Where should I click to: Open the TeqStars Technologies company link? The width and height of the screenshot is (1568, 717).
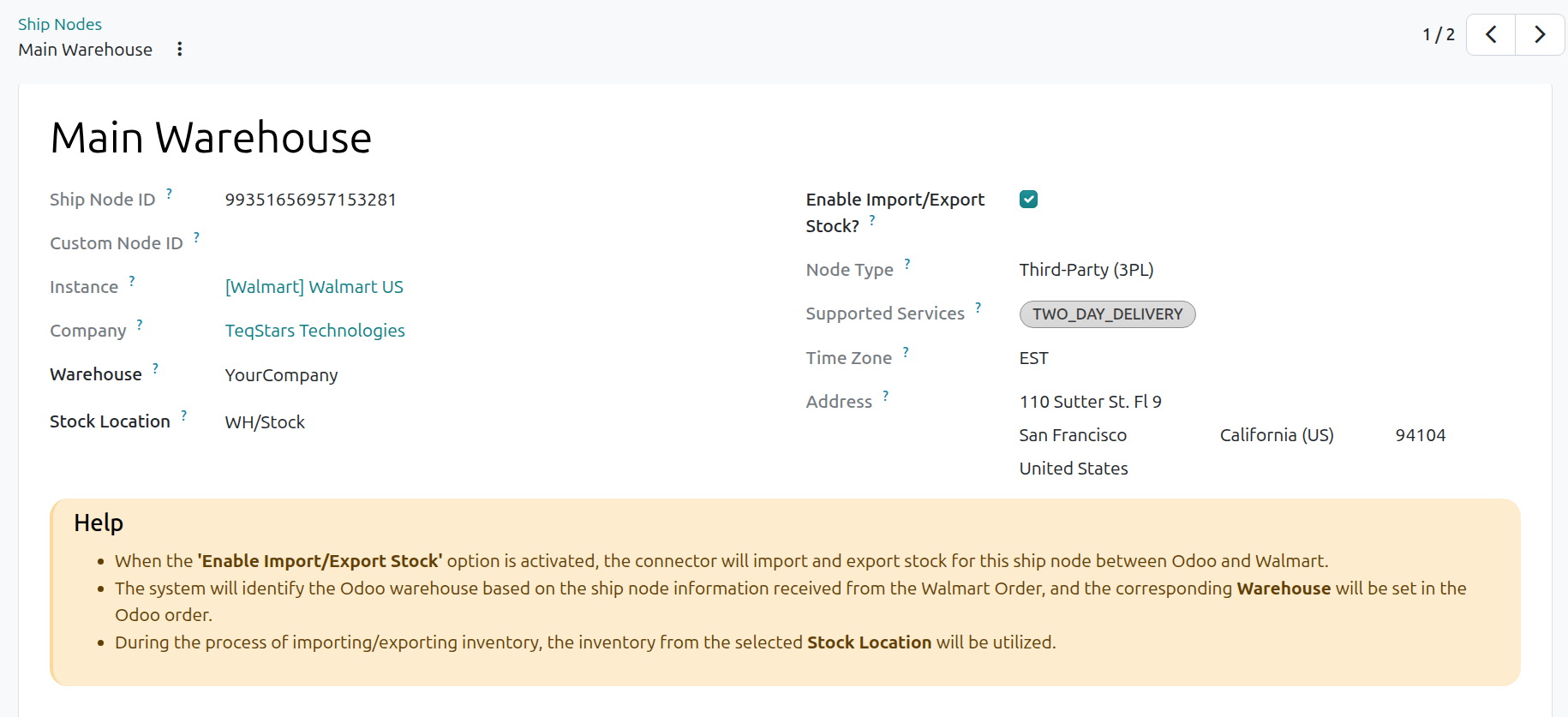315,331
